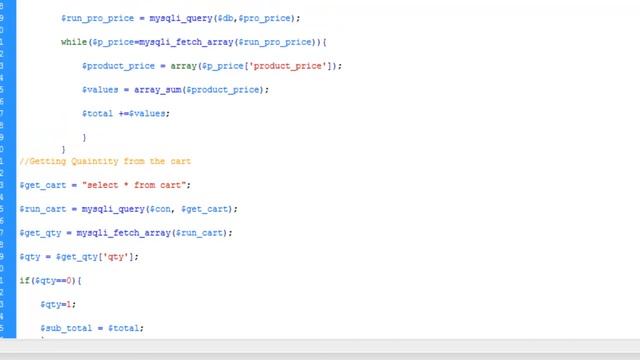Click the $sub_total = $total line
Viewport: 640px width, 360px height.
pos(92,328)
